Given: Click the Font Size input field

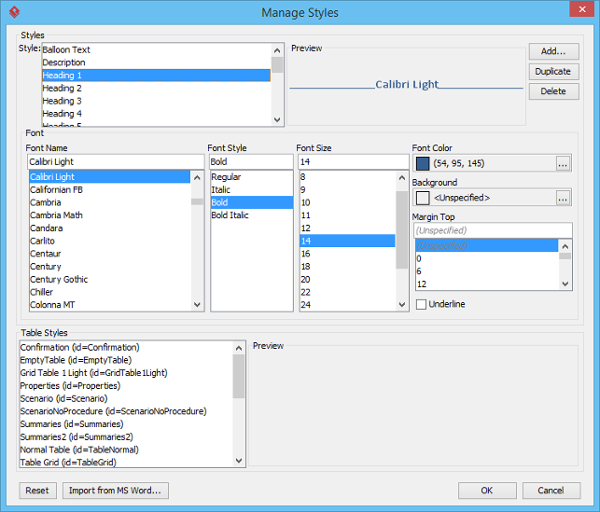Looking at the screenshot, I should coord(354,162).
